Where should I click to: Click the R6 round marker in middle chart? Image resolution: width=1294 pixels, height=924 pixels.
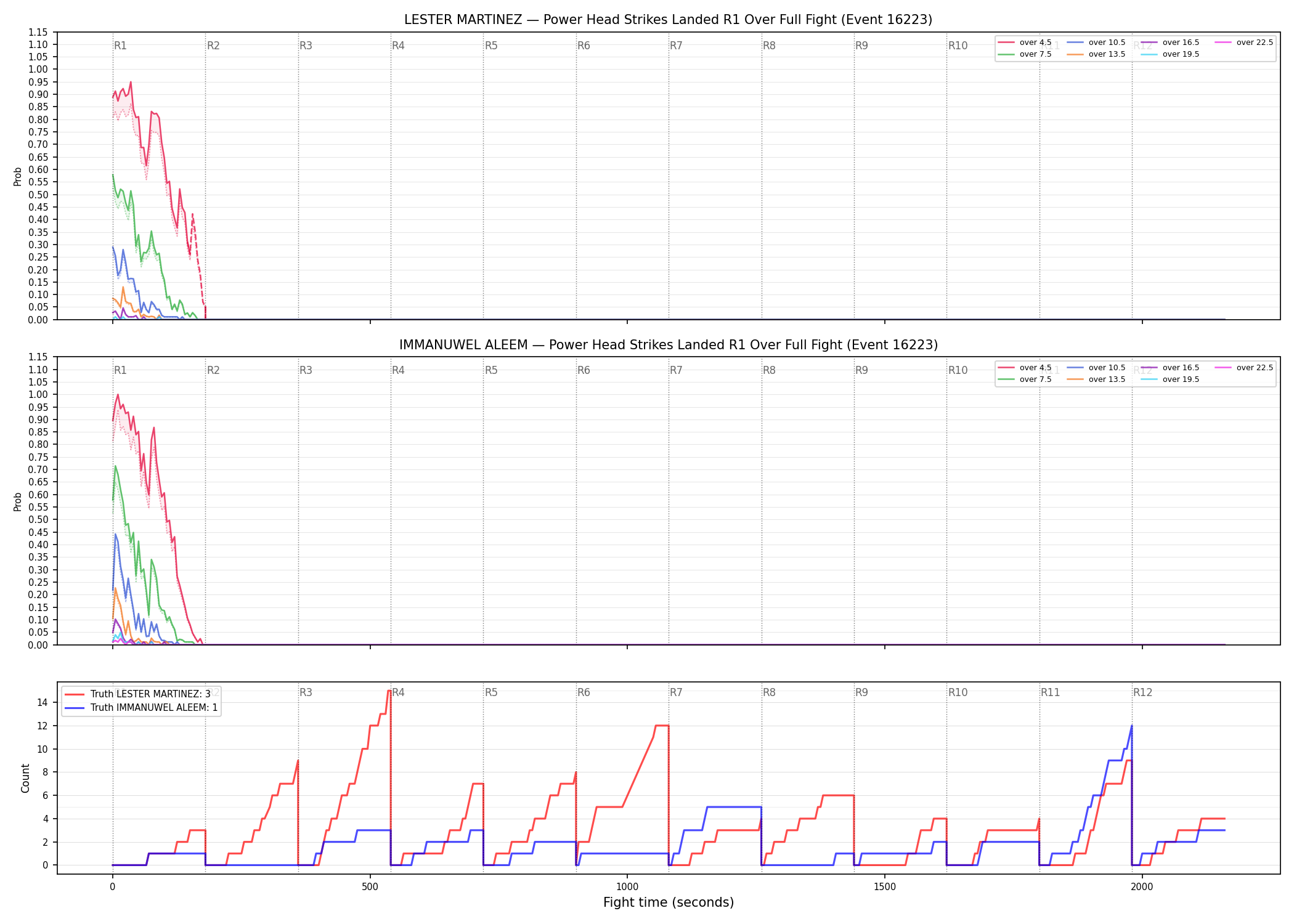coord(584,370)
